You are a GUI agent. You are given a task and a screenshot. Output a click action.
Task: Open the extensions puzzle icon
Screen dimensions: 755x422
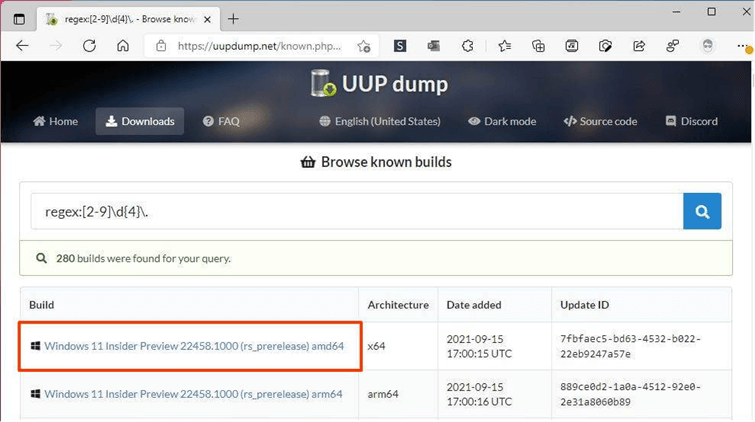[x=467, y=46]
